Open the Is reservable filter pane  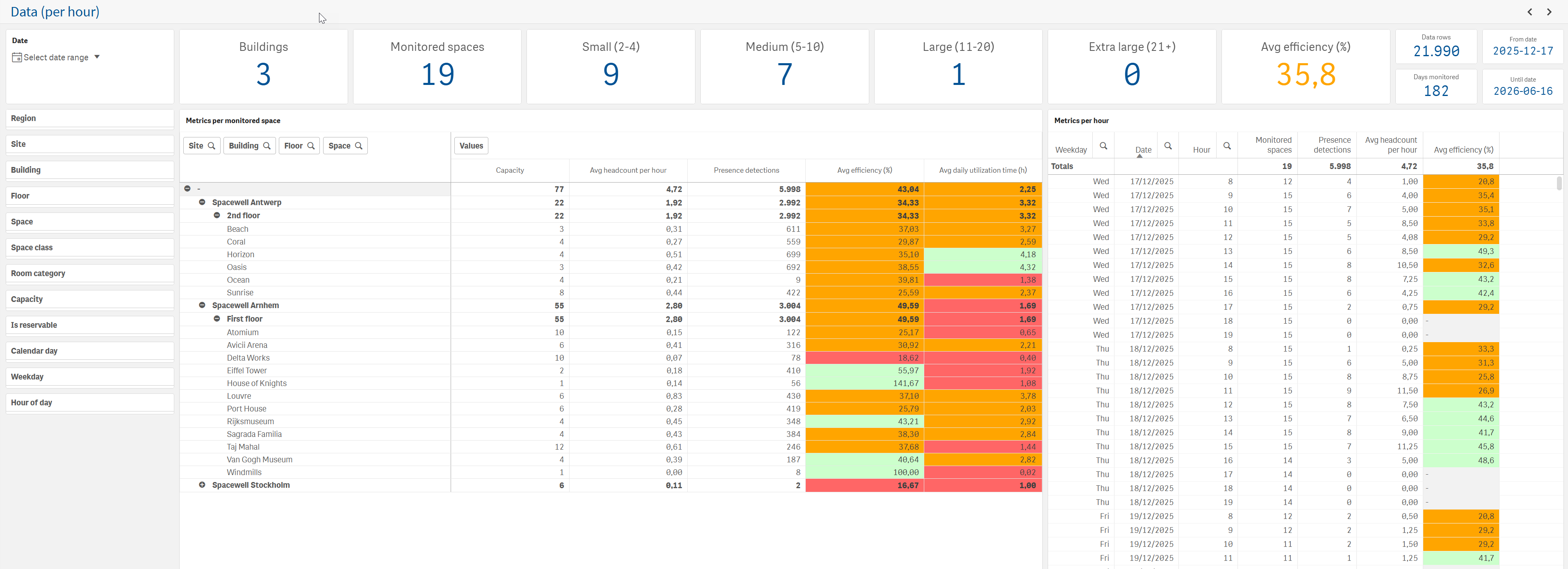pos(90,325)
